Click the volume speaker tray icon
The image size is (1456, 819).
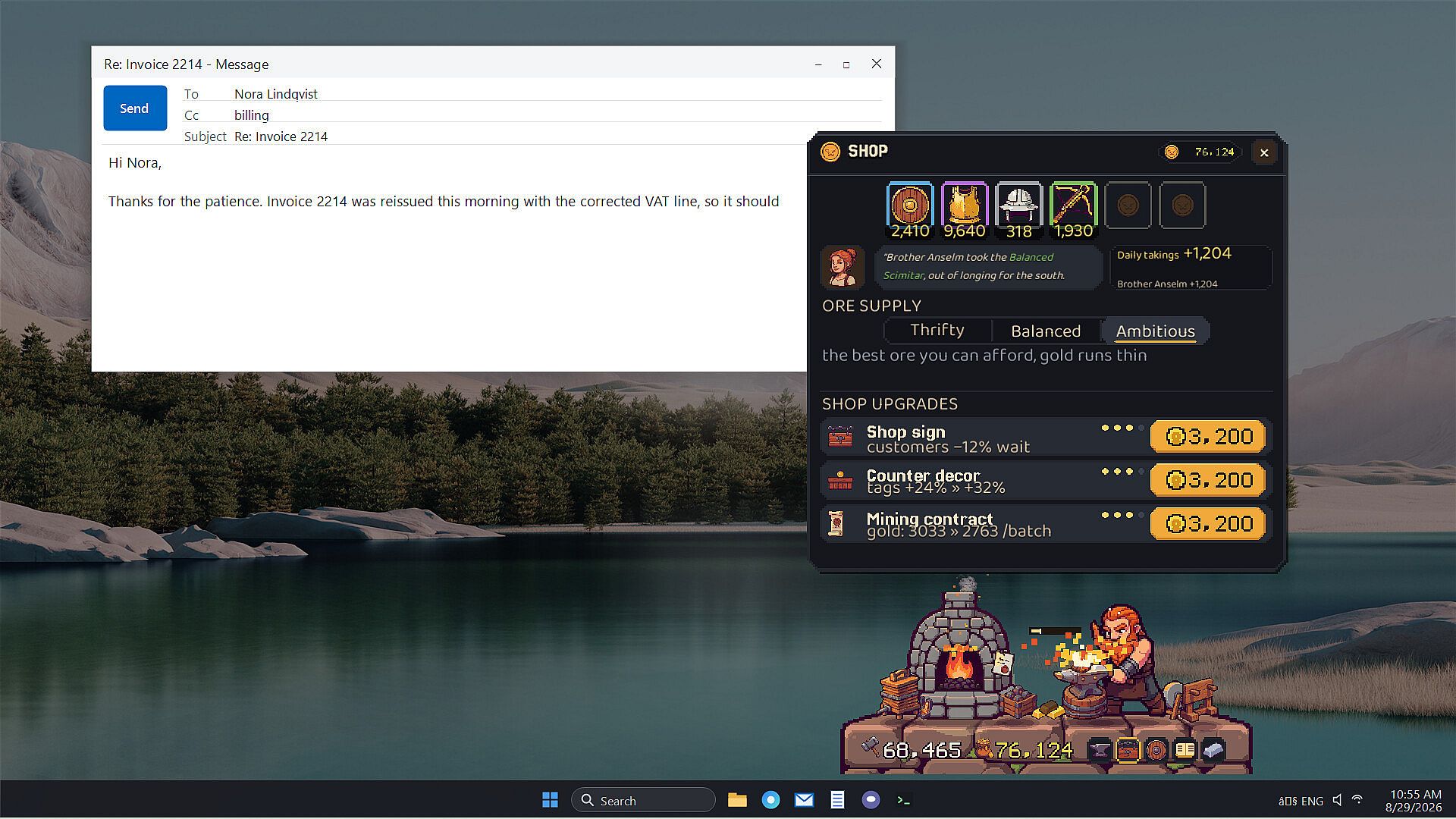coord(1338,800)
